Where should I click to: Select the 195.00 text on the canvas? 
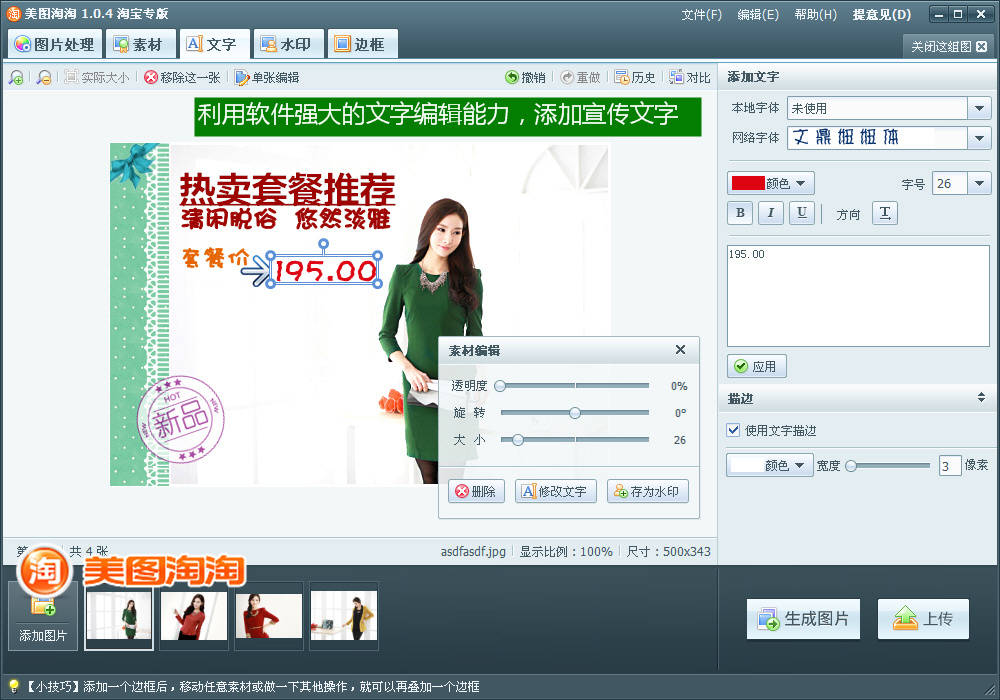(x=325, y=270)
